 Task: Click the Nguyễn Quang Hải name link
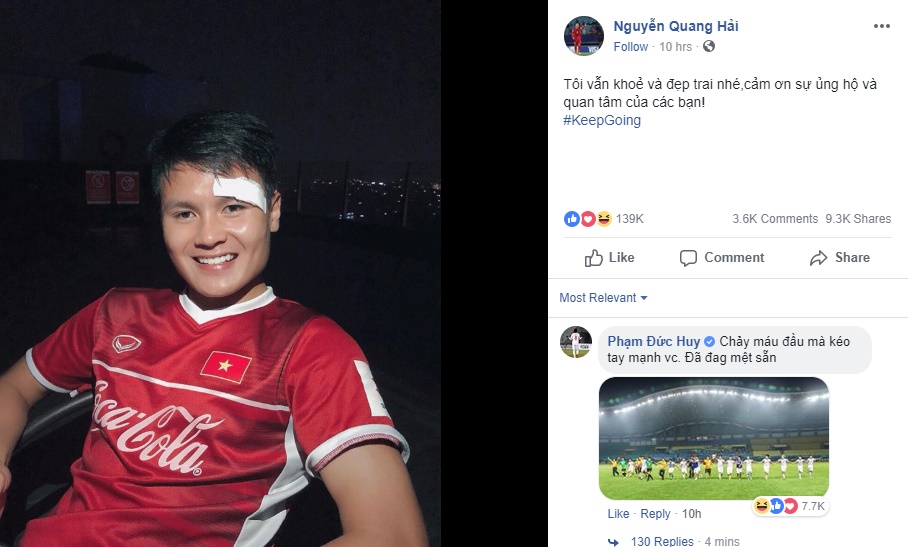point(676,26)
